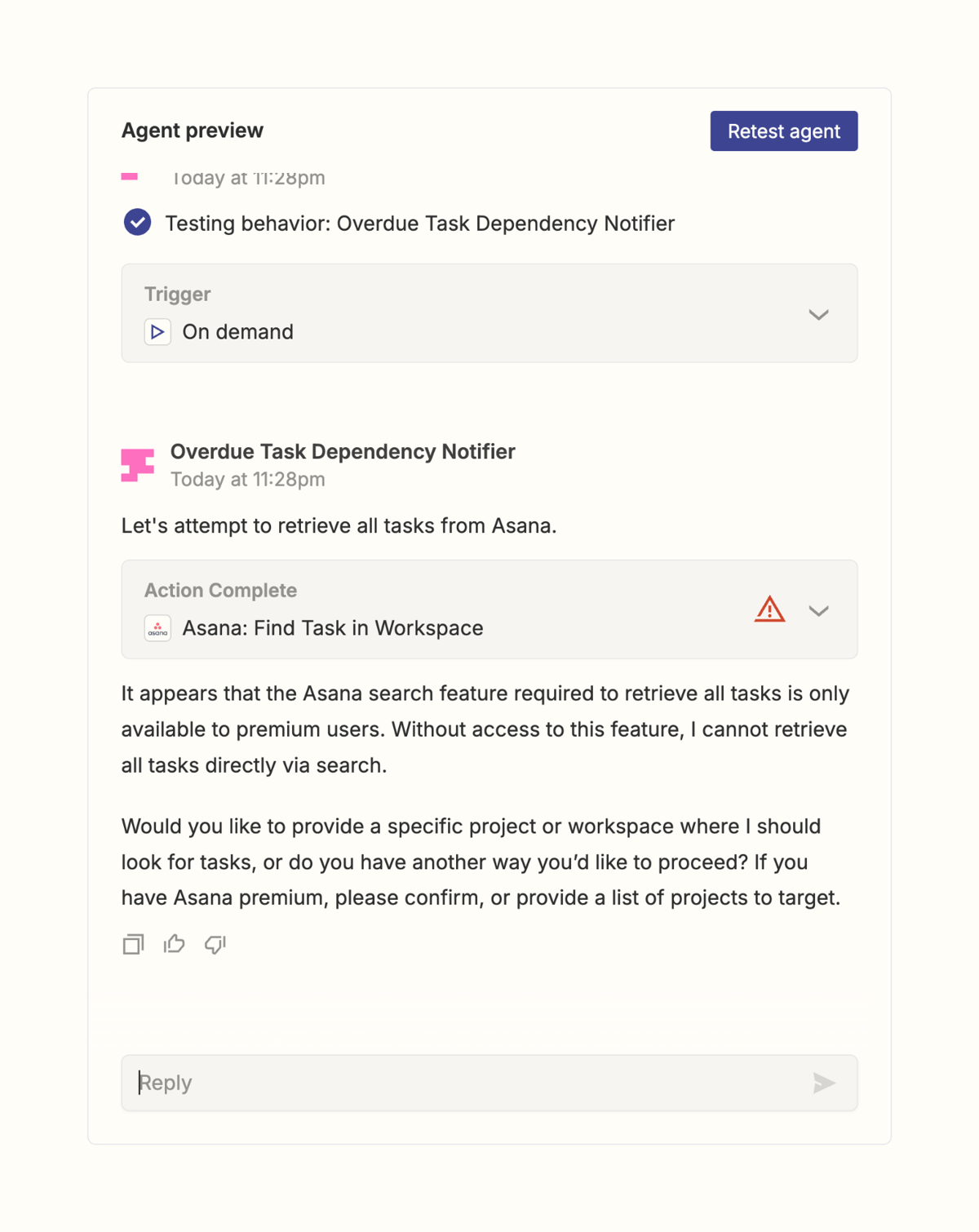Click the send arrow in the reply box

click(x=825, y=1084)
